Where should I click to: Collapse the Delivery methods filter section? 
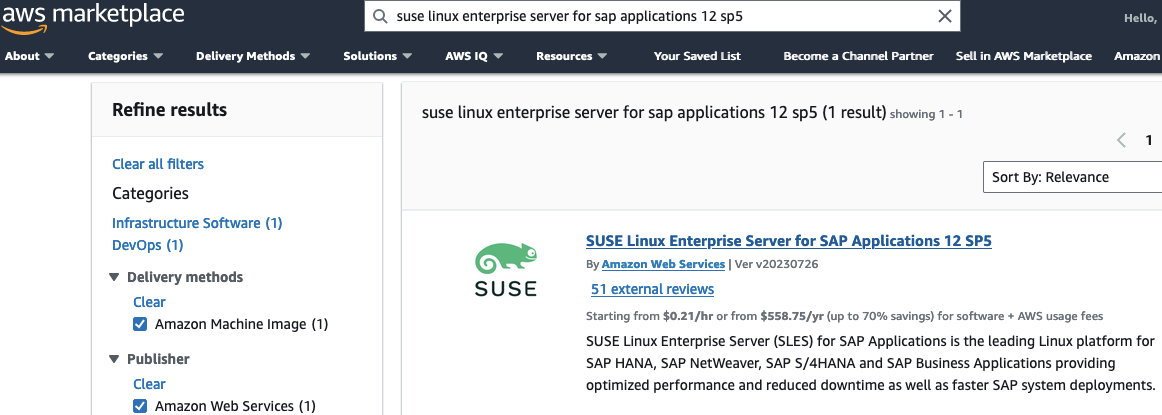pyautogui.click(x=115, y=277)
